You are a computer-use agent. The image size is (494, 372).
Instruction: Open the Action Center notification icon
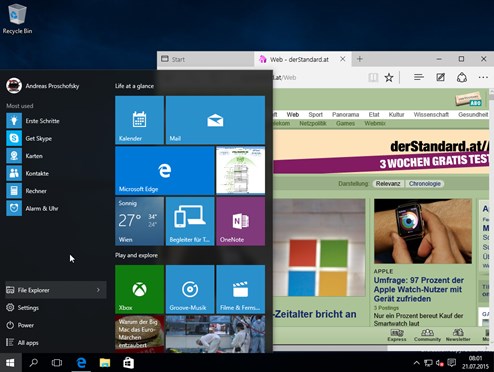coord(452,363)
